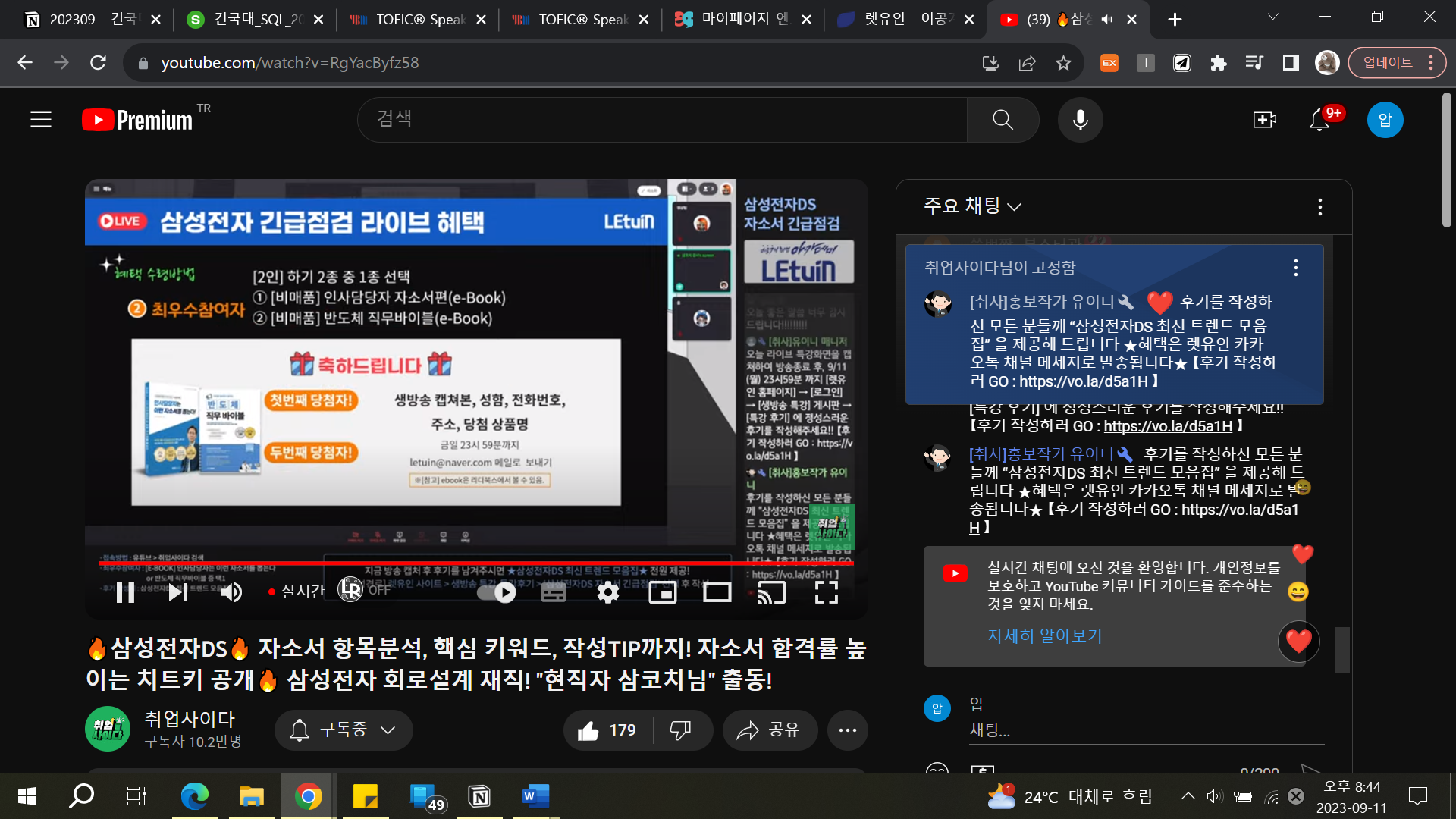Like the video with 179 likes

click(x=607, y=730)
